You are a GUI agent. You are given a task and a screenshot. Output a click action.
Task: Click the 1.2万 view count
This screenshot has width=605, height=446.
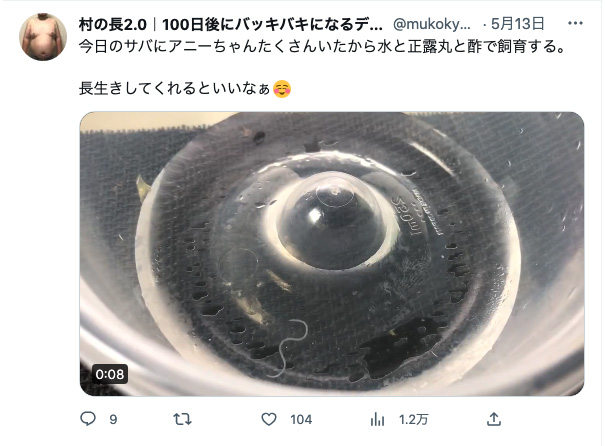click(x=414, y=419)
